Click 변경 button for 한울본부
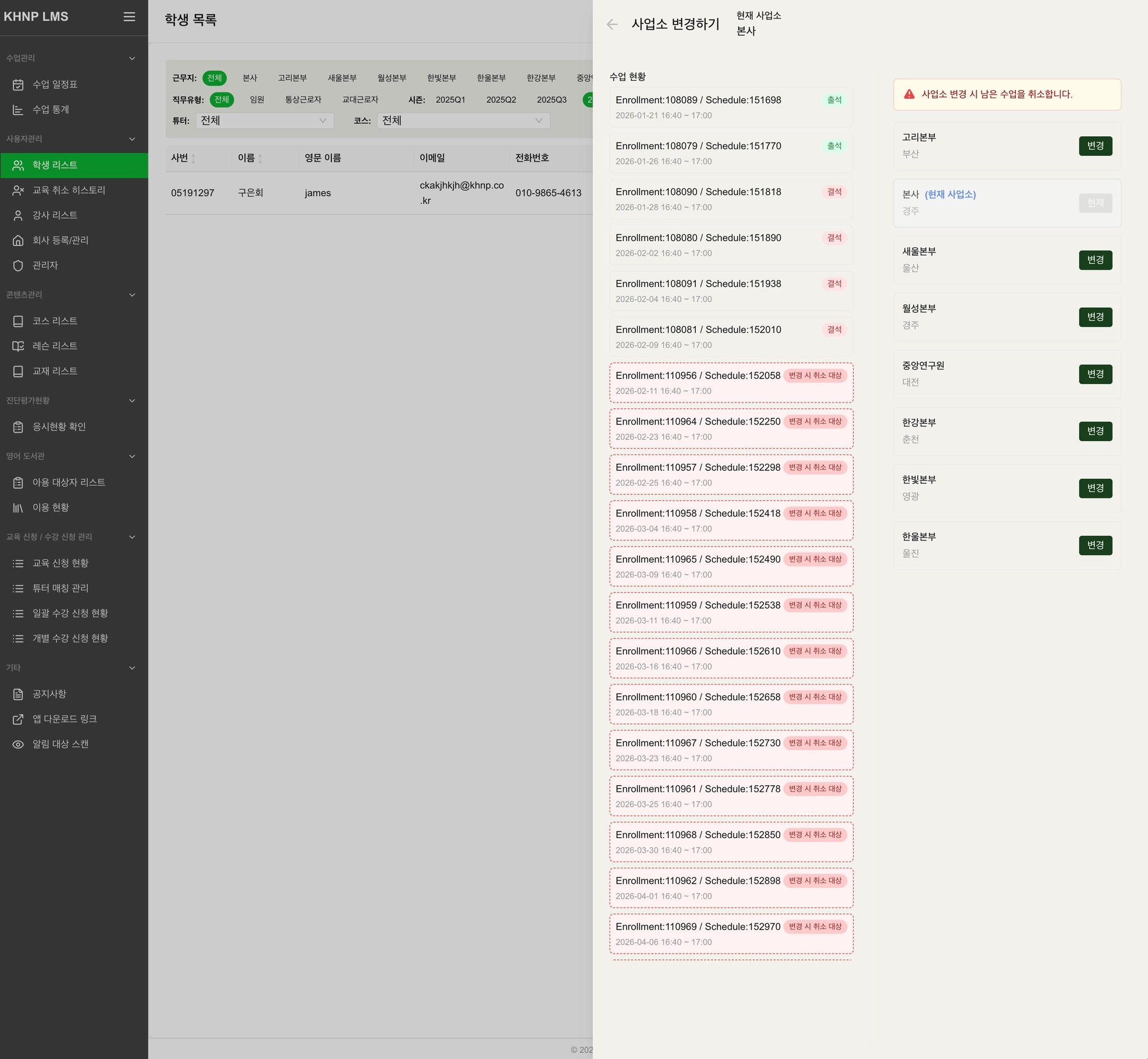Screen dimensions: 1148x1059 pos(1095,545)
